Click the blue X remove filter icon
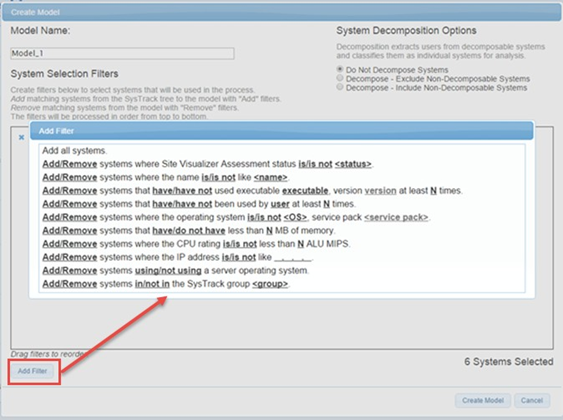This screenshot has width=563, height=420. point(22,137)
